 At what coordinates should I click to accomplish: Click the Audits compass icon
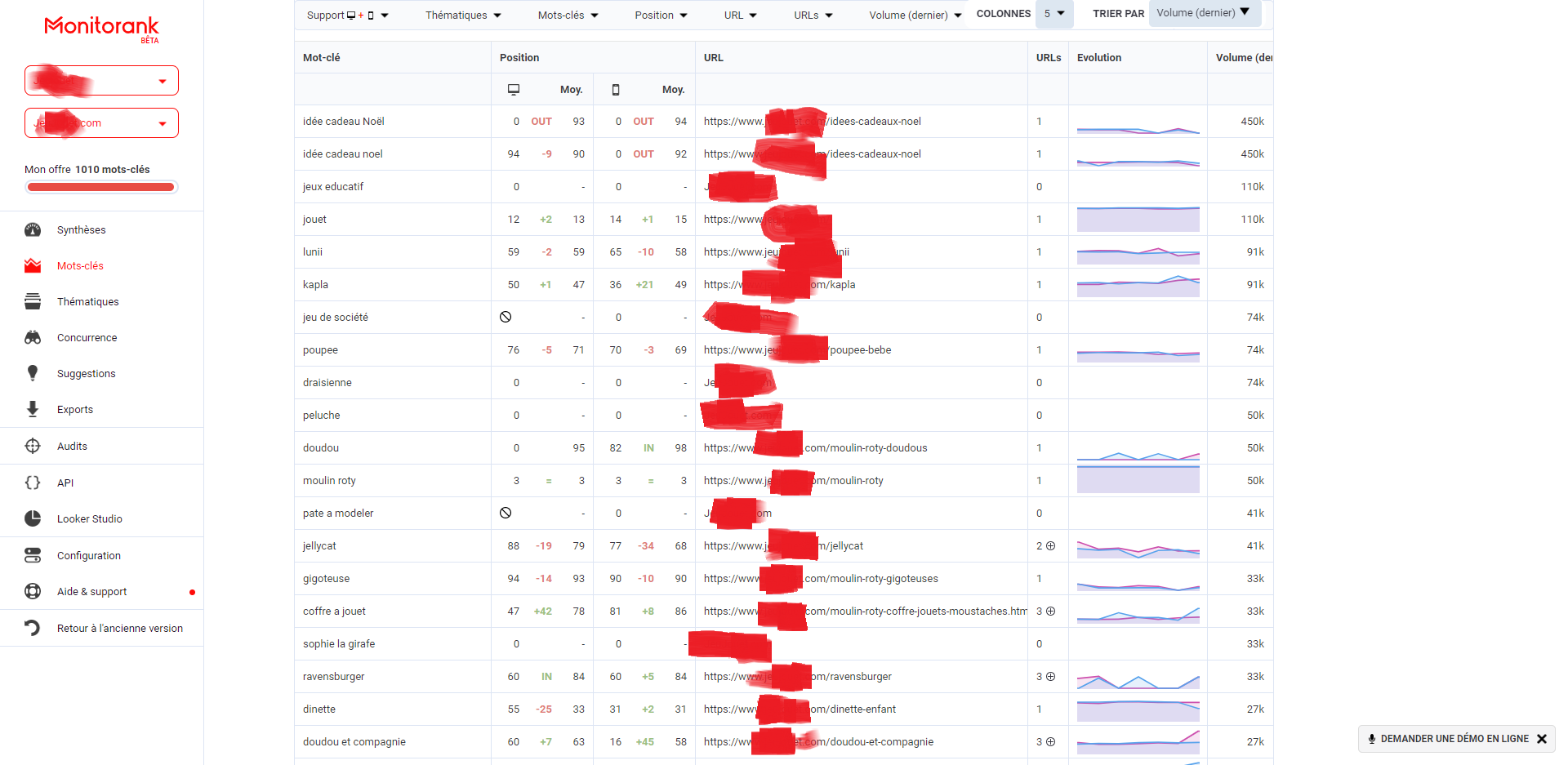point(33,446)
